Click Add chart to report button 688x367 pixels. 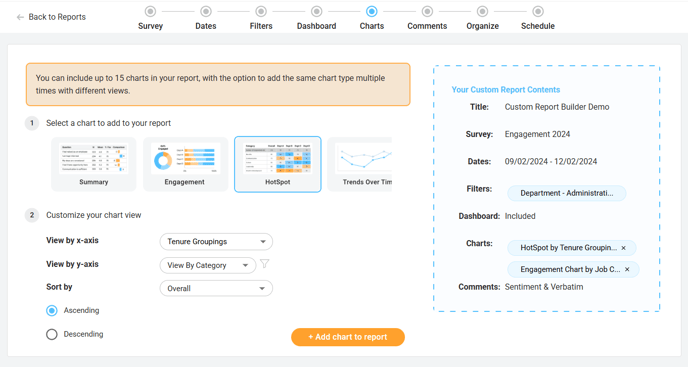pos(348,337)
